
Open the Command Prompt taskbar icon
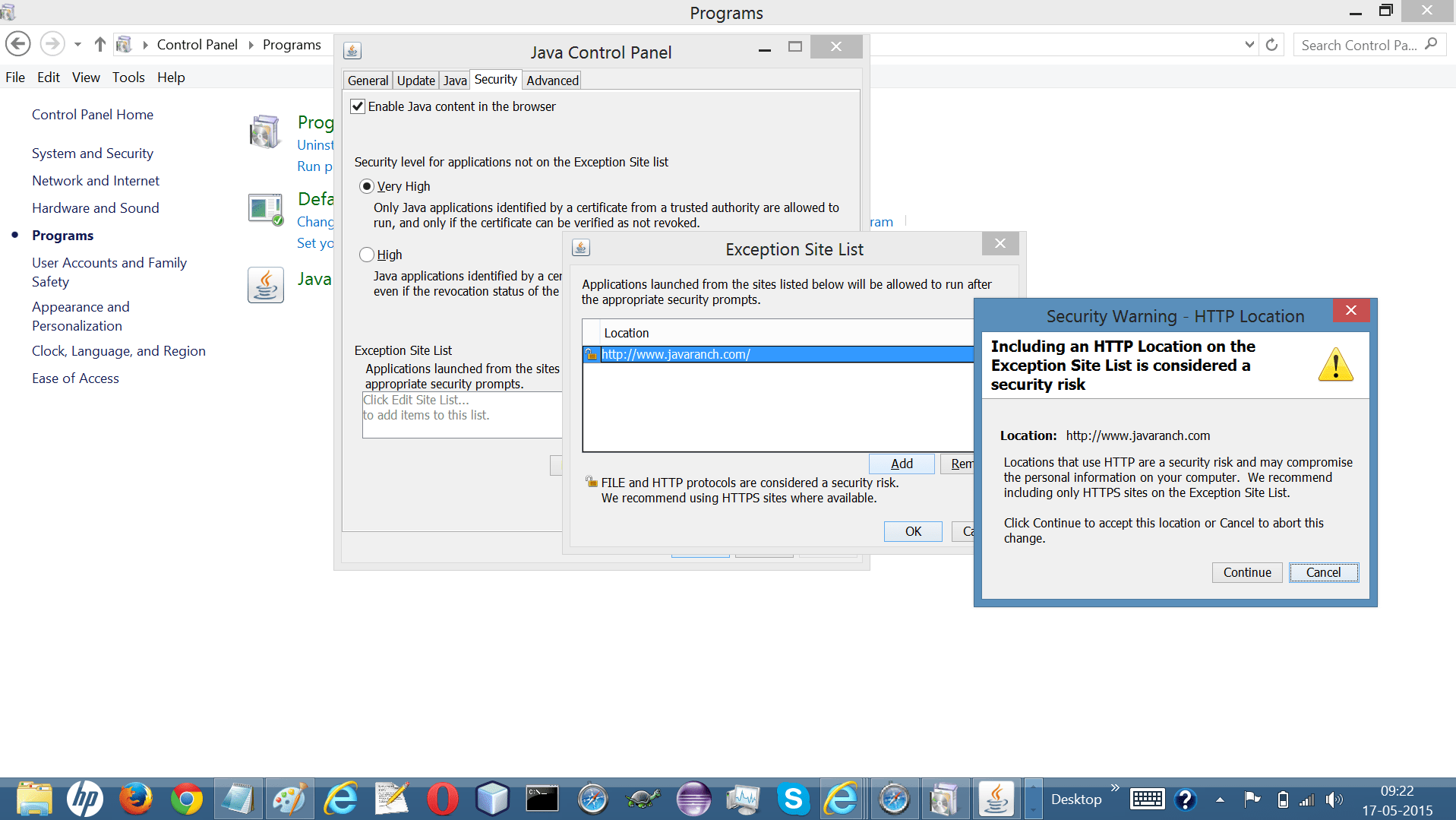point(542,799)
